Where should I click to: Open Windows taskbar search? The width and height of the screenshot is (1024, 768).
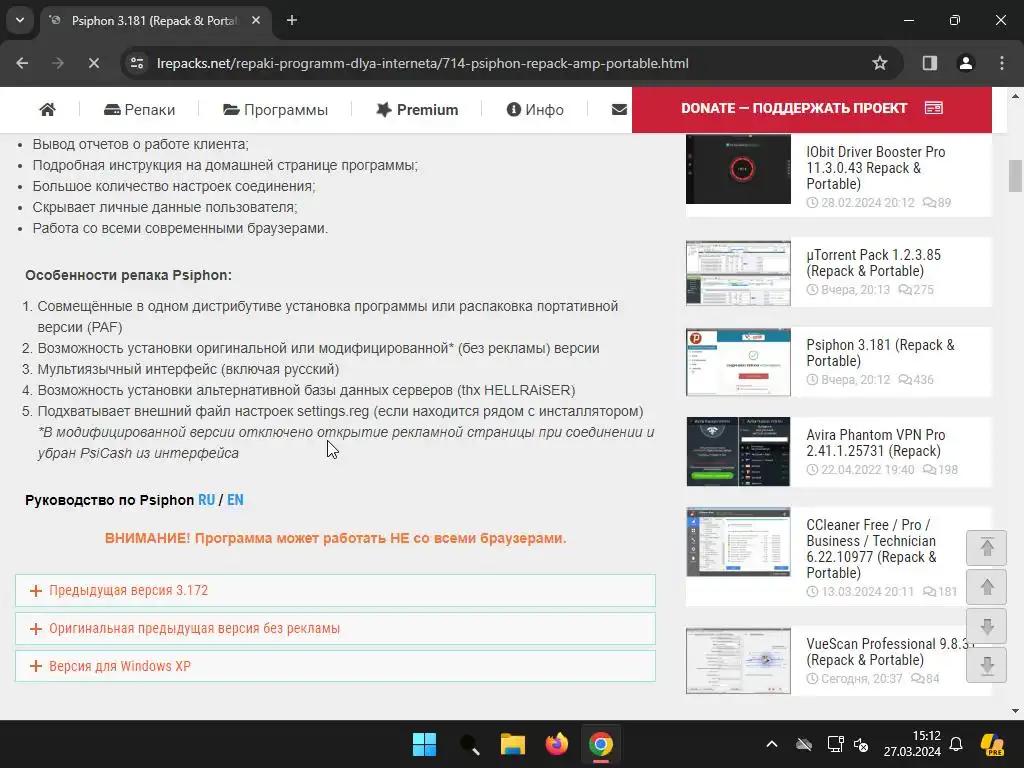469,744
